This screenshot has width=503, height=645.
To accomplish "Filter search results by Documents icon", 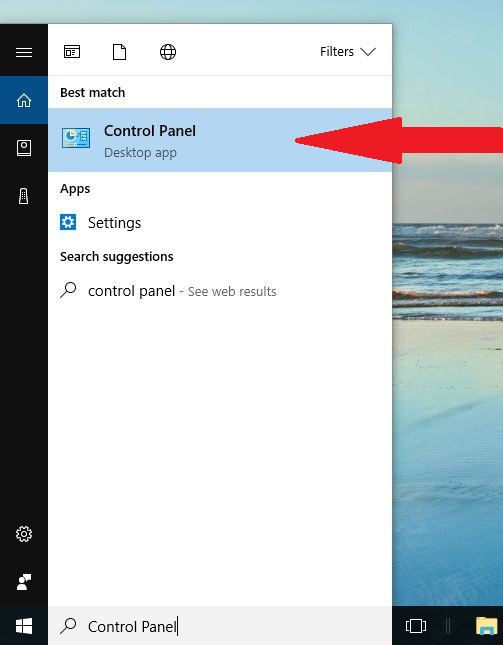I will (119, 52).
